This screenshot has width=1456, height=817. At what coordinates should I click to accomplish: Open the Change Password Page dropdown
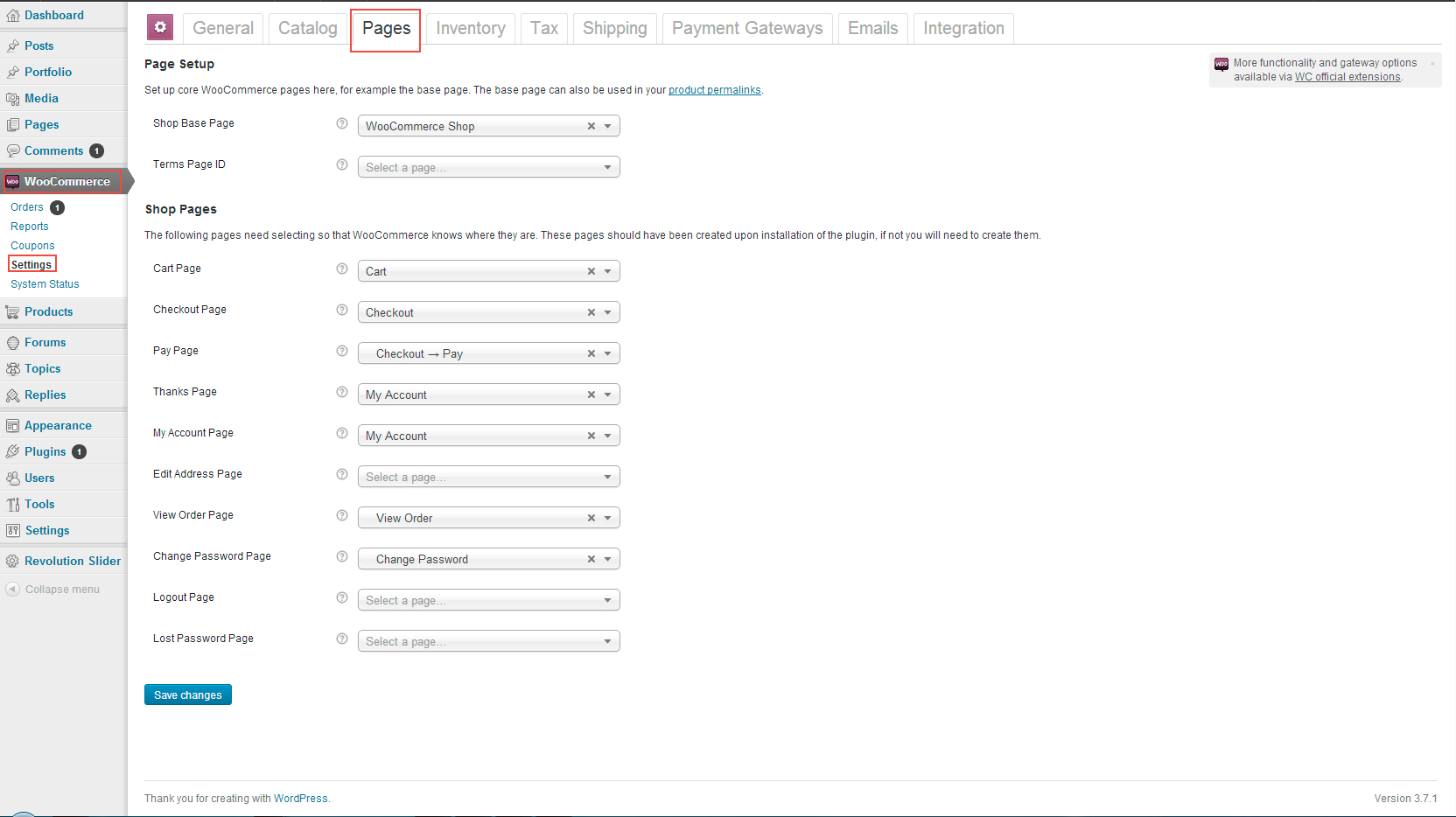[489, 559]
